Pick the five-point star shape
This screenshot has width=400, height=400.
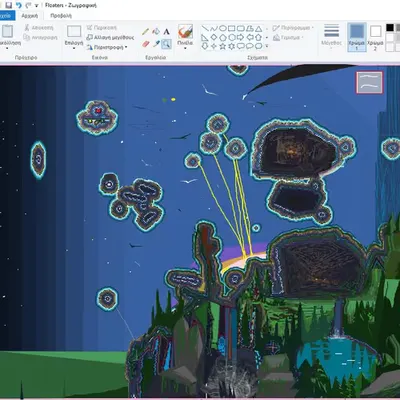[x=223, y=46]
